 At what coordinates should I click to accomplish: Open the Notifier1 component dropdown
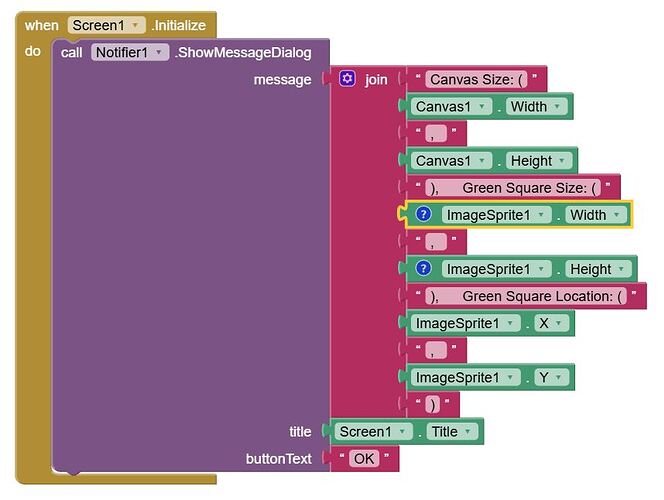130,52
